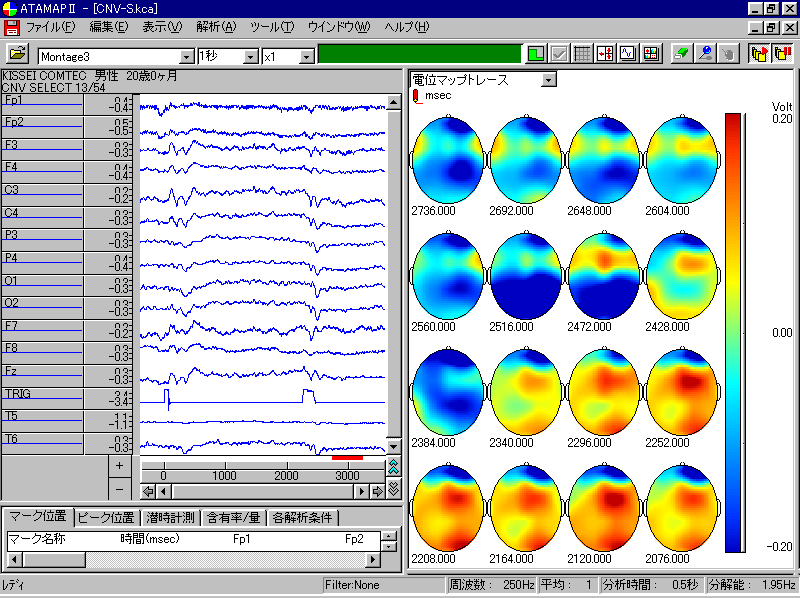This screenshot has height=598, width=800.
Task: Expand the 電位マップトレース dropdown
Action: (547, 80)
